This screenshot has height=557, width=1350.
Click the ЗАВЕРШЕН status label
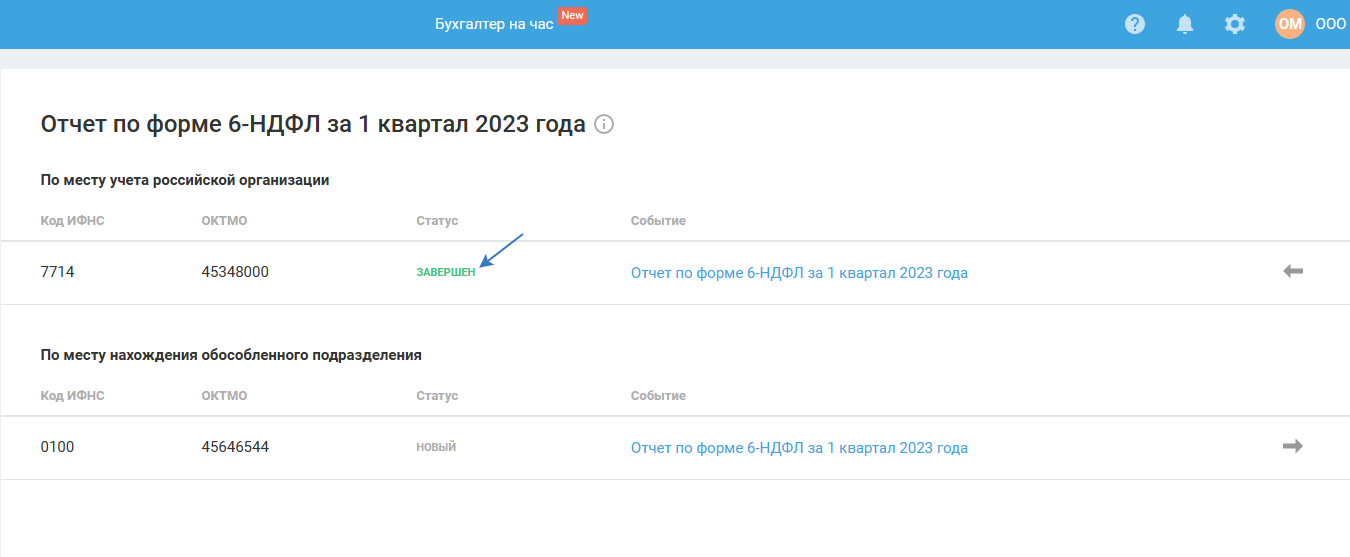446,272
